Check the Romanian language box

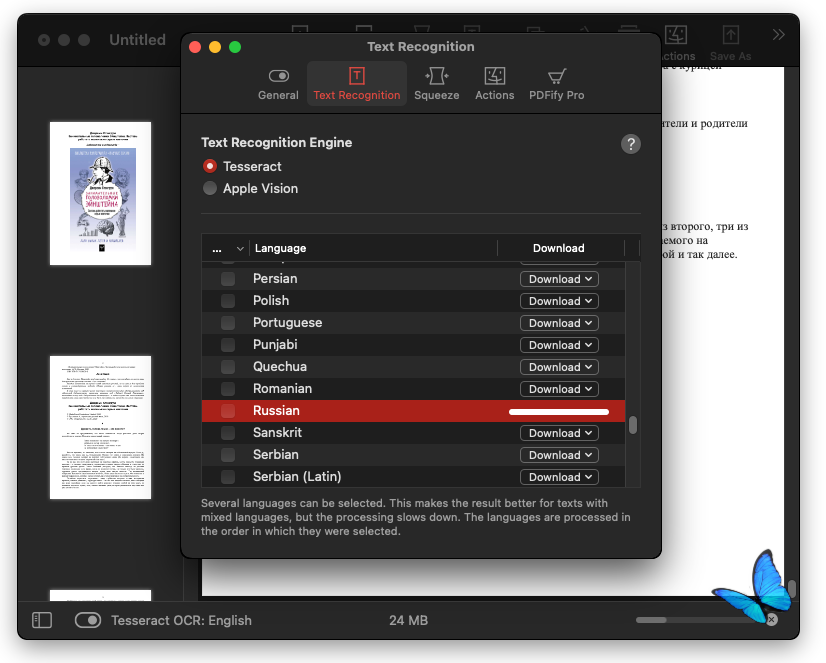tap(228, 389)
